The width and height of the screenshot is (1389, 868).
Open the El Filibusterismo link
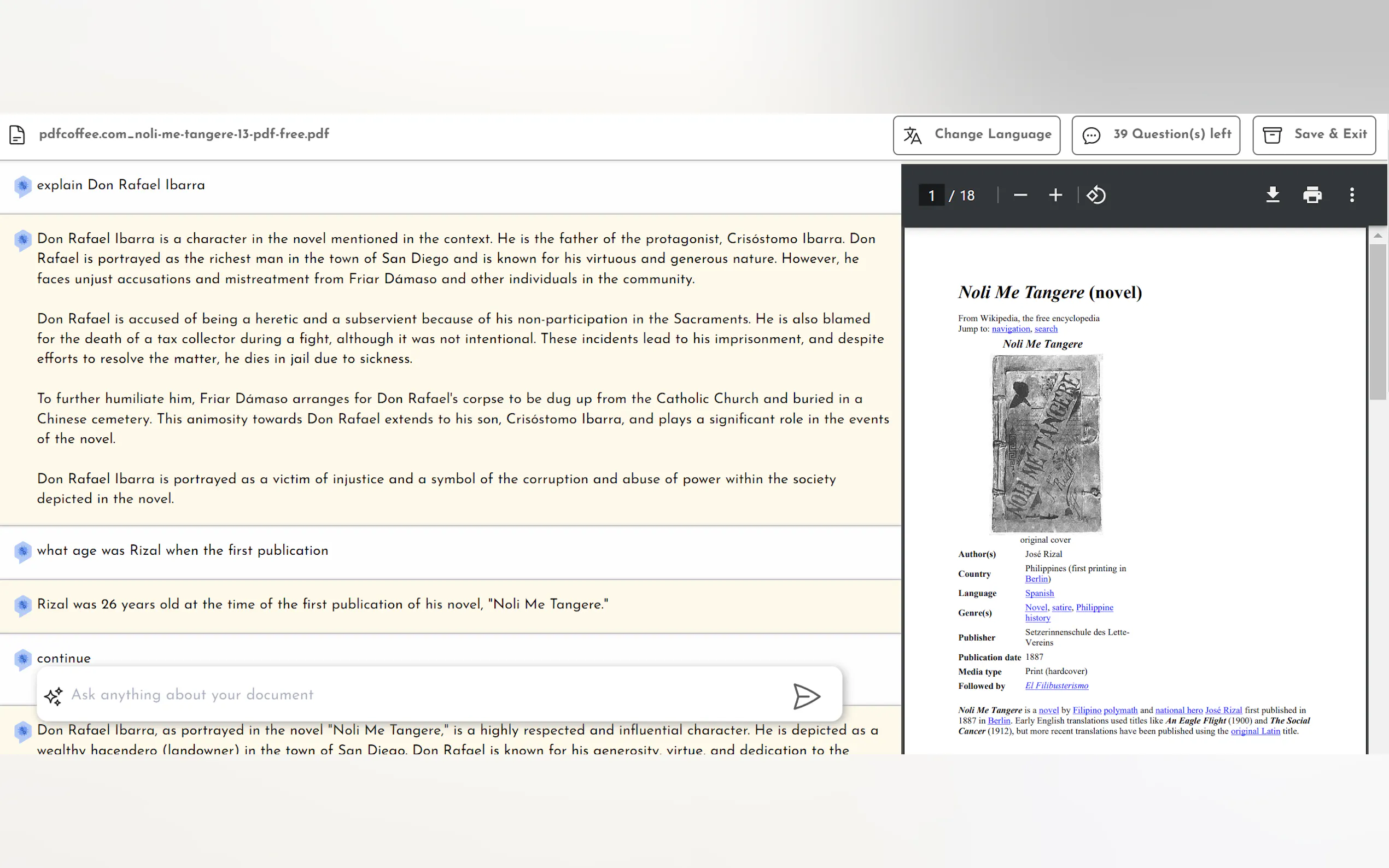pos(1057,685)
